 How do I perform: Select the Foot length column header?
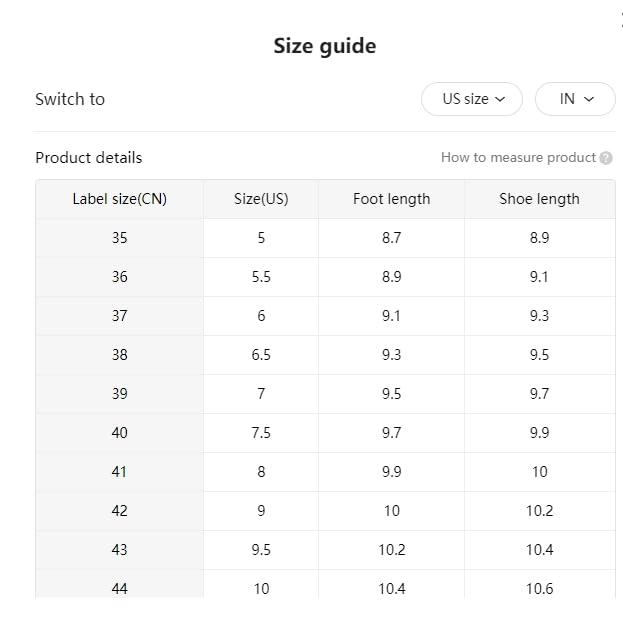[x=391, y=199]
